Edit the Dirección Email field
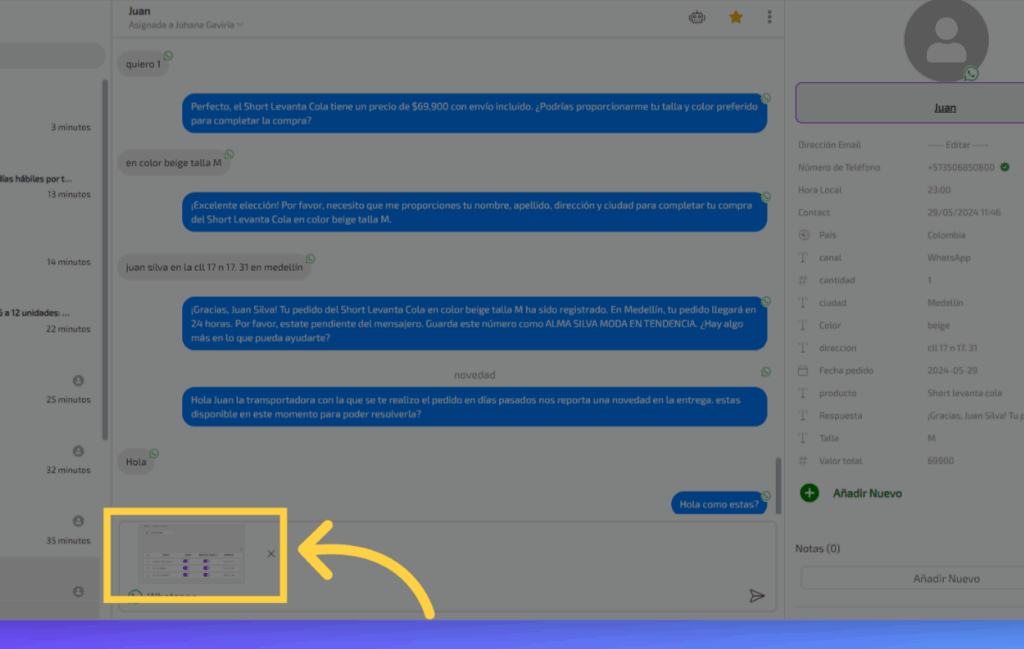 click(958, 145)
